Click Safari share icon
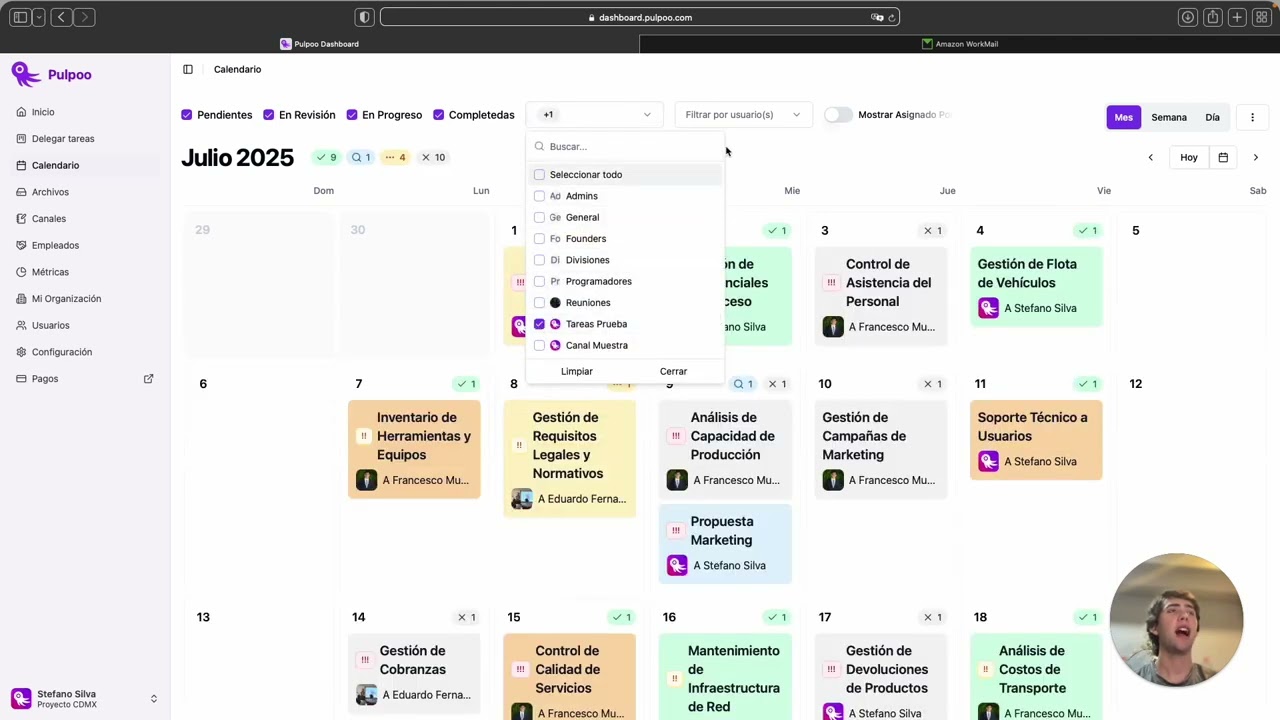Viewport: 1280px width, 720px height. tap(1212, 17)
